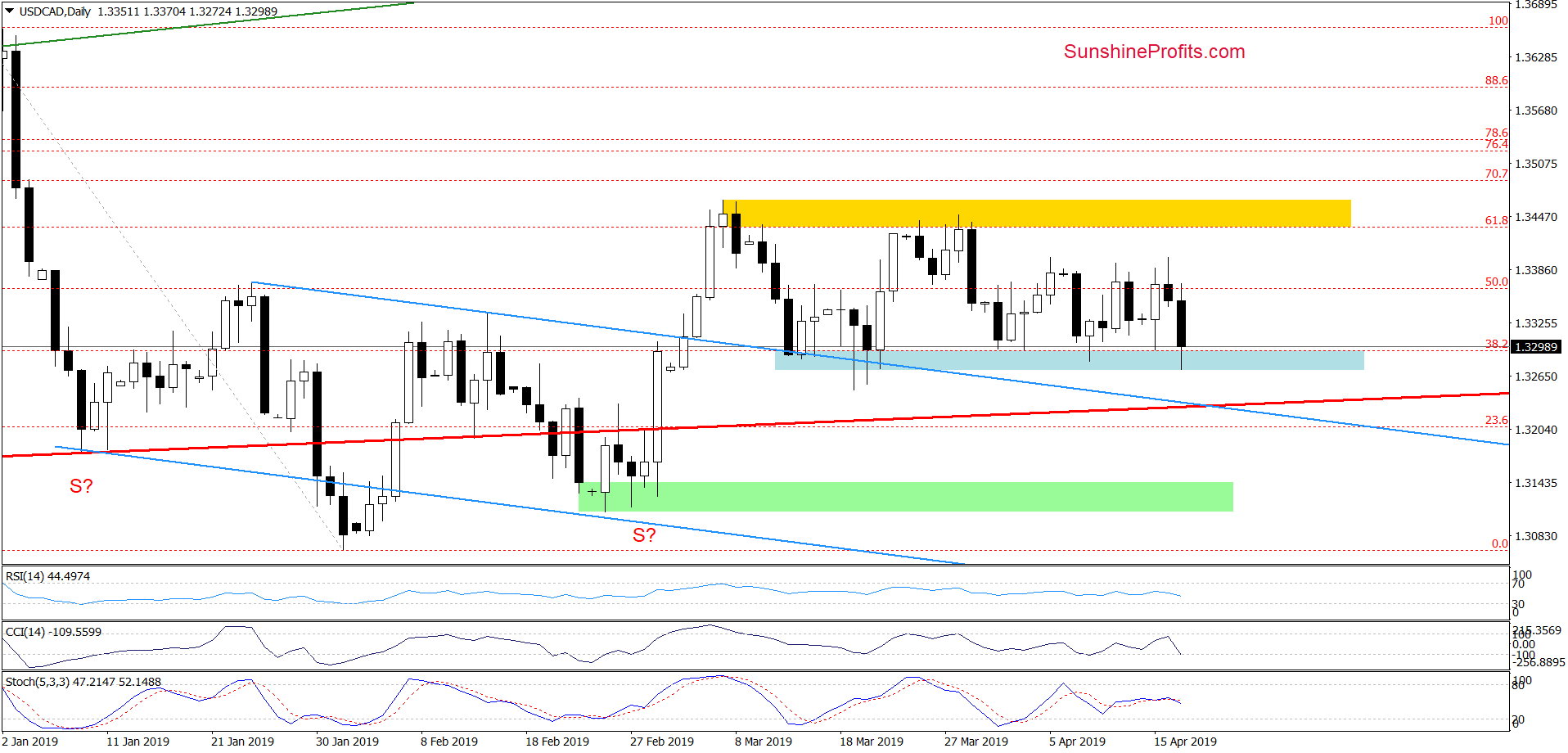The image size is (1568, 753).
Task: Click price axis value 1.33860
Action: click(1536, 270)
